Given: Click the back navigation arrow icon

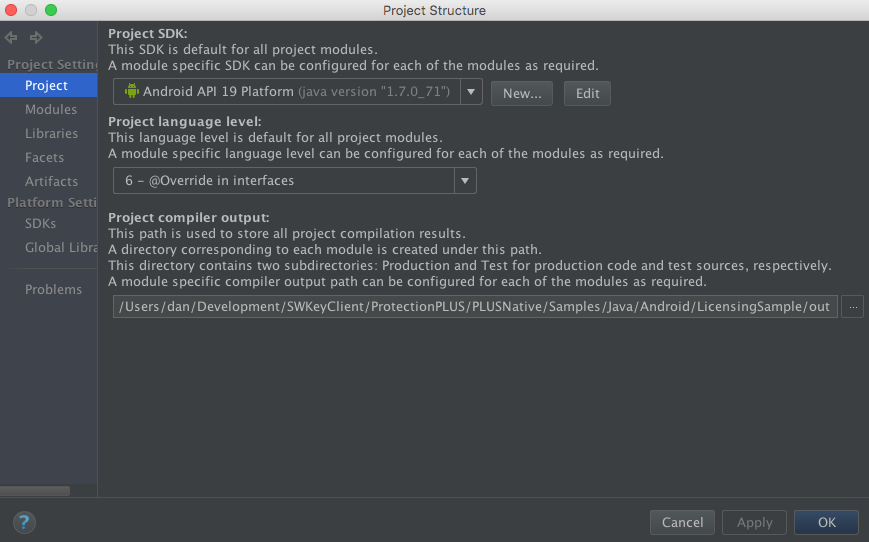Looking at the screenshot, I should [11, 37].
